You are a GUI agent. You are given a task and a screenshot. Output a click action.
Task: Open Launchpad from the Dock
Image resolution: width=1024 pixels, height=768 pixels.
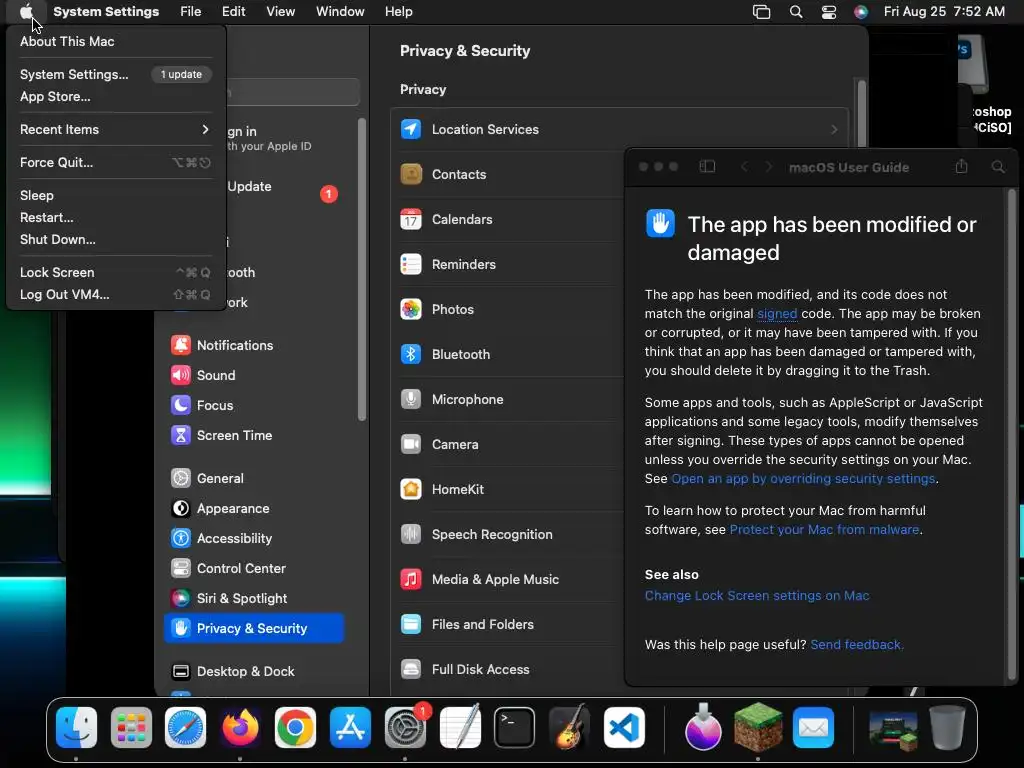pos(131,728)
